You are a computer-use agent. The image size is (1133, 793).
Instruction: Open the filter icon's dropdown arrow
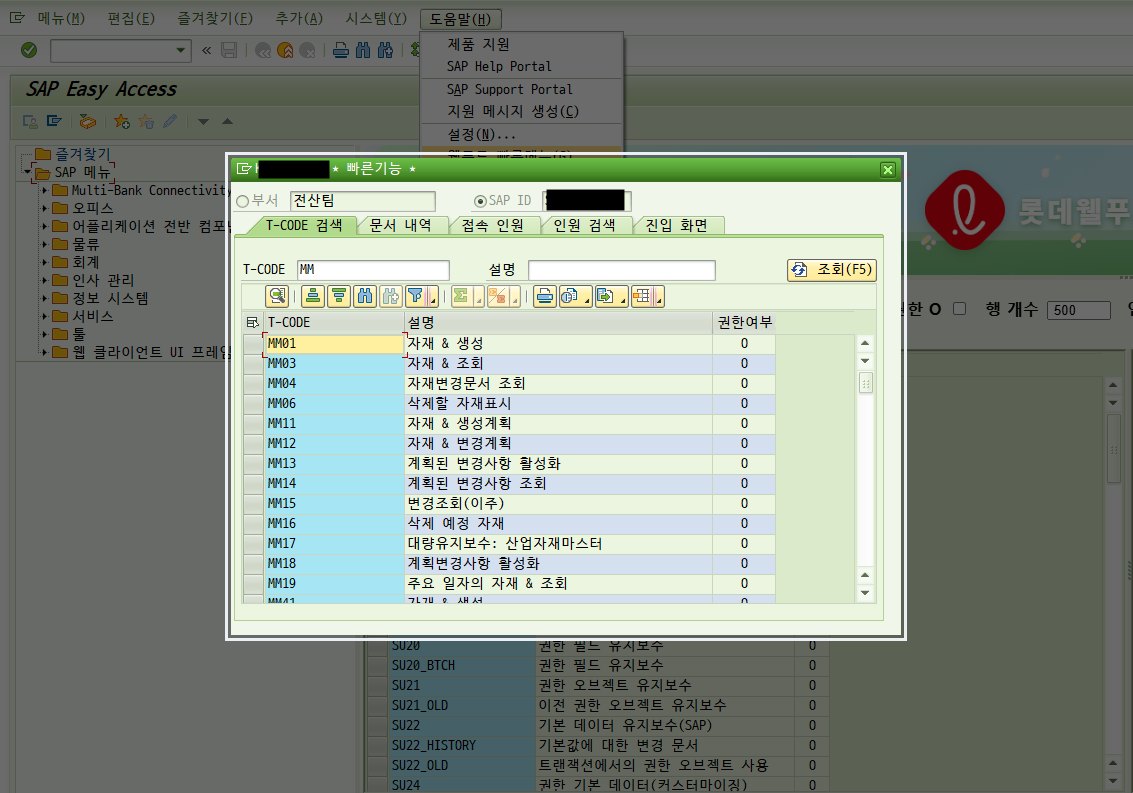433,297
